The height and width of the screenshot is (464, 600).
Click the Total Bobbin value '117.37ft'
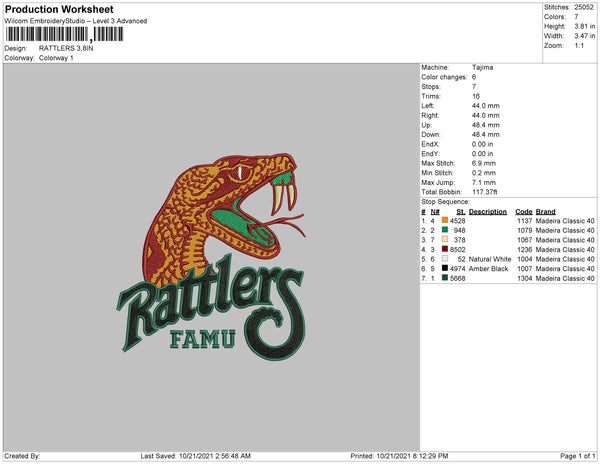484,192
